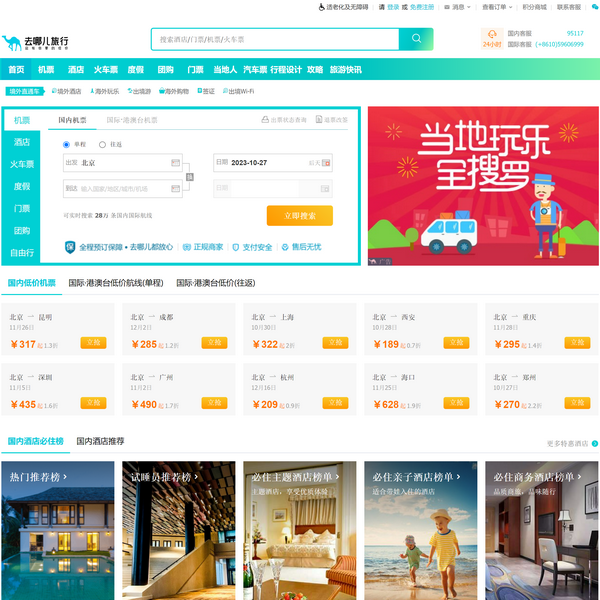The height and width of the screenshot is (600, 600).
Task: Click the 出票状态查询 ticket status icon
Action: (267, 120)
